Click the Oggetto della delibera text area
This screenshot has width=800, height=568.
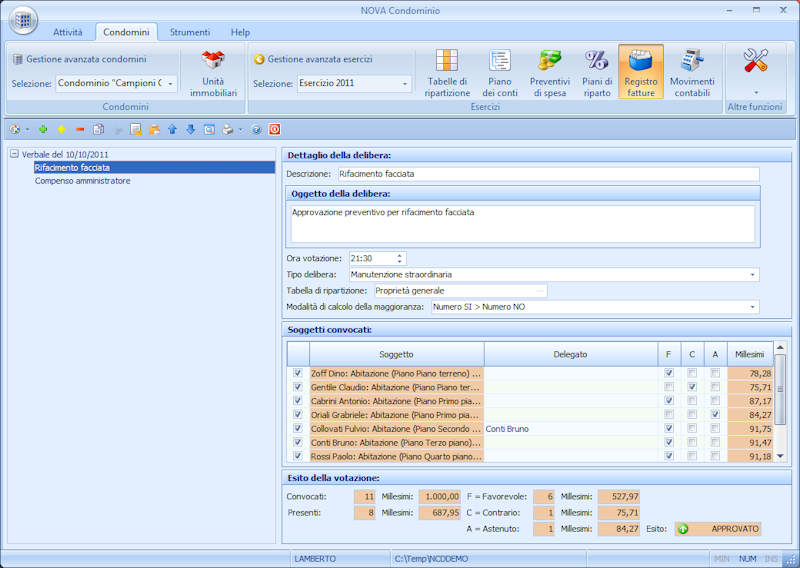[x=523, y=224]
